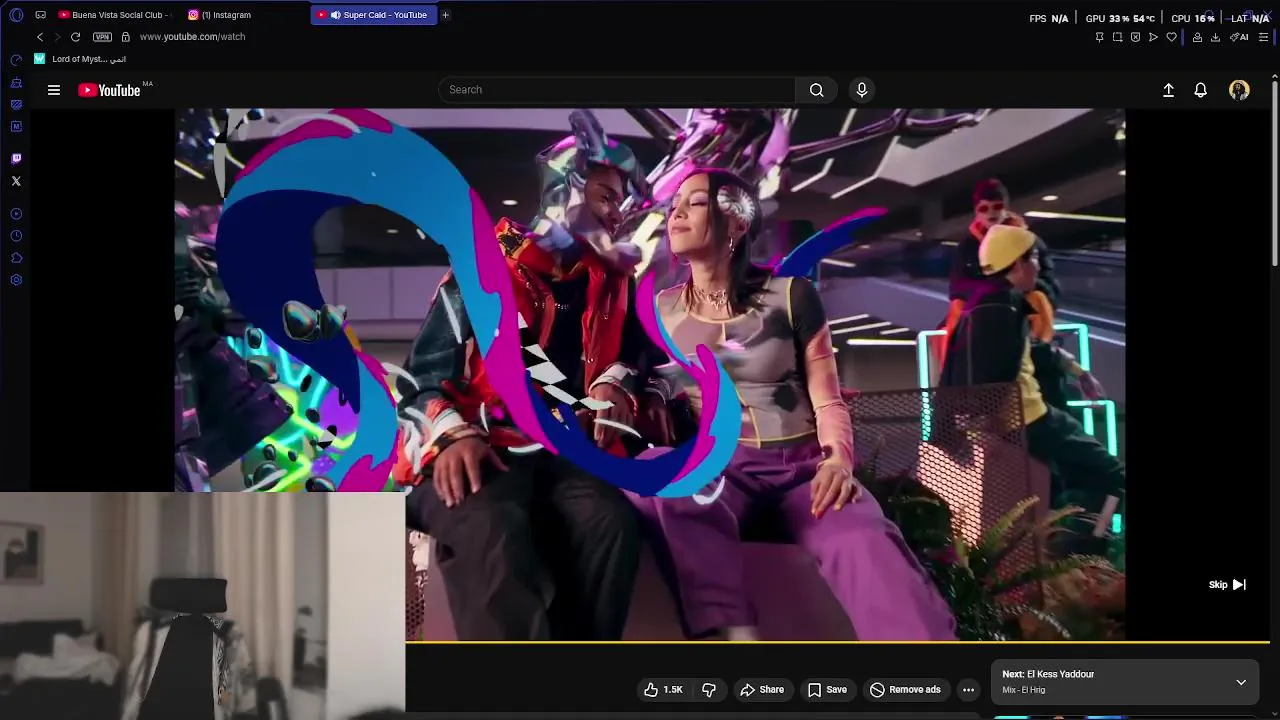
Task: Open a new tab with plus button
Action: [x=446, y=15]
